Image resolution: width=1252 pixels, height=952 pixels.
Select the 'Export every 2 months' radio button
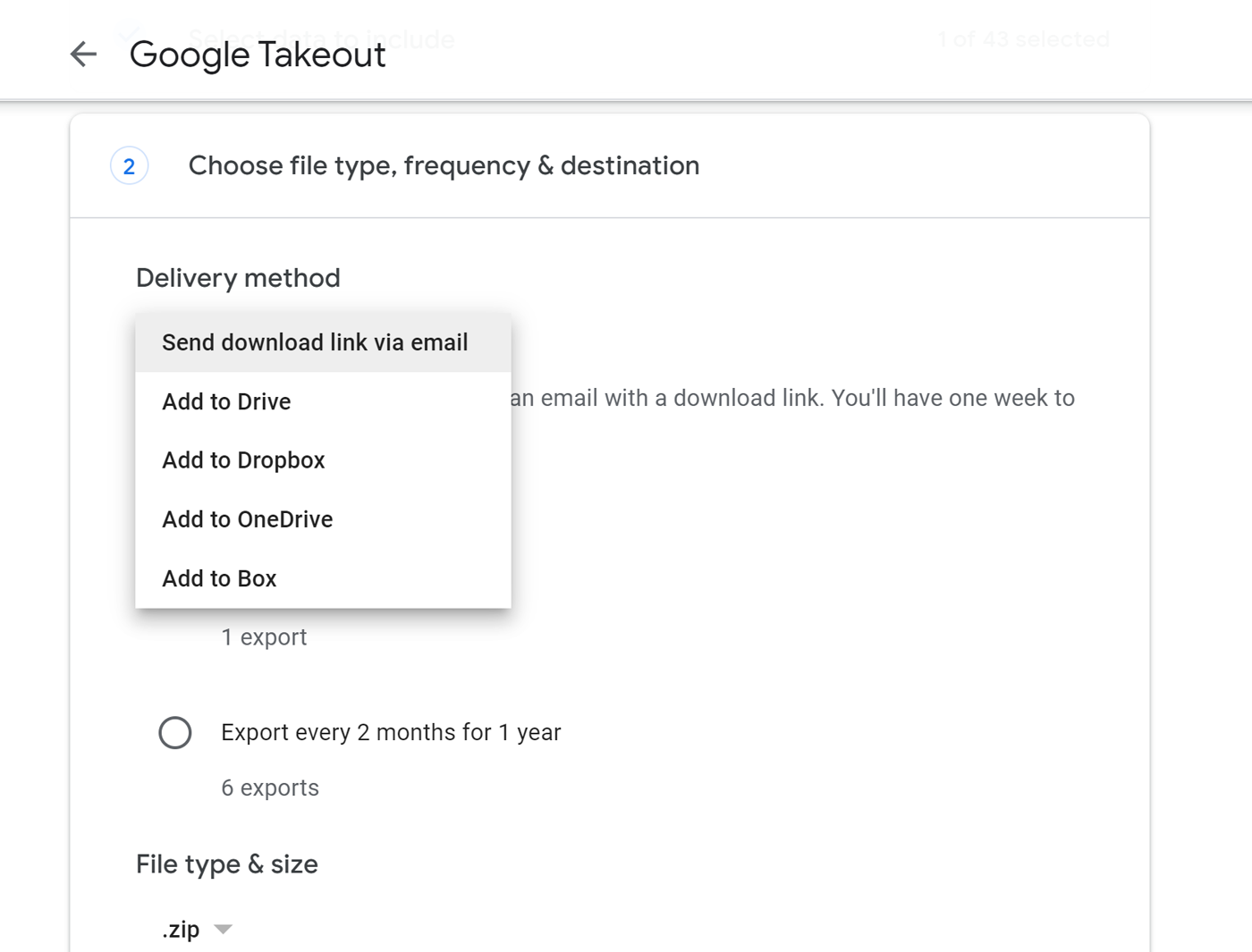click(175, 732)
